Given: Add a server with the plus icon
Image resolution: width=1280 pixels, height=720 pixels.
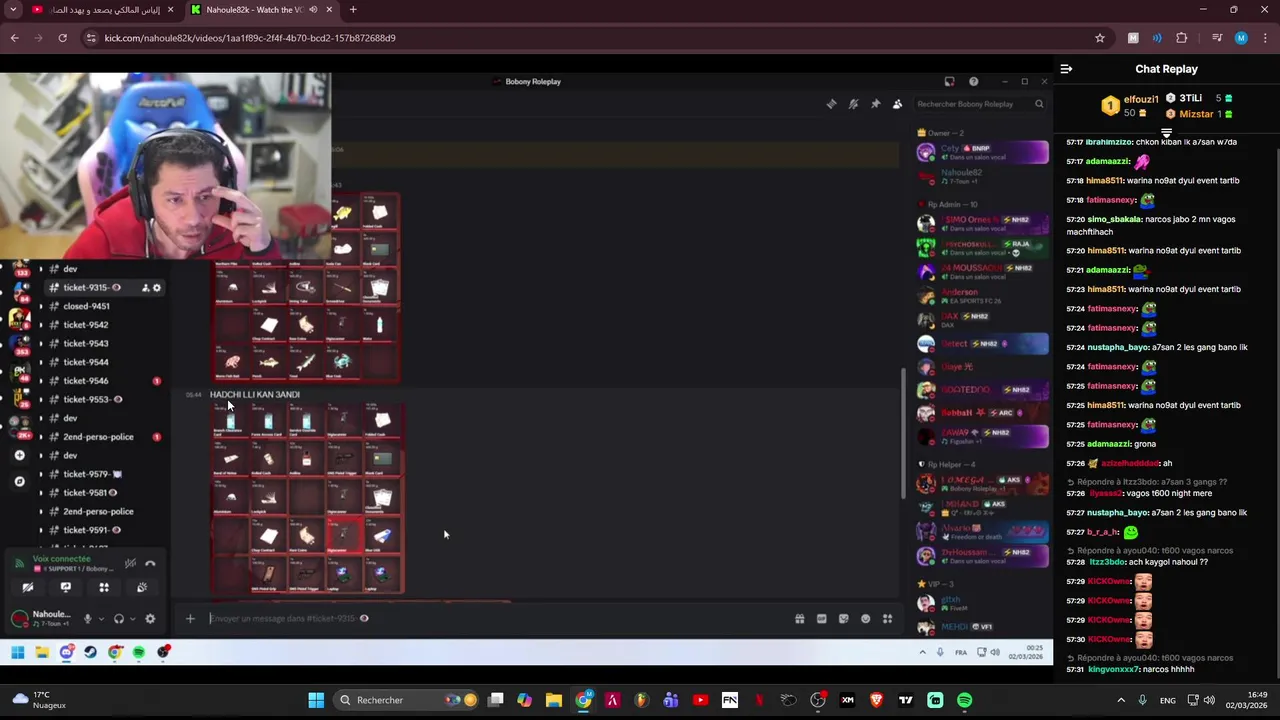Looking at the screenshot, I should click(19, 456).
